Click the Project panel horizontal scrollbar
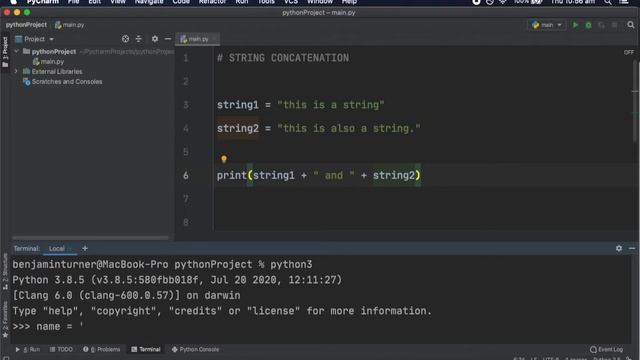Screen dimensions: 640x360 coord(90,238)
